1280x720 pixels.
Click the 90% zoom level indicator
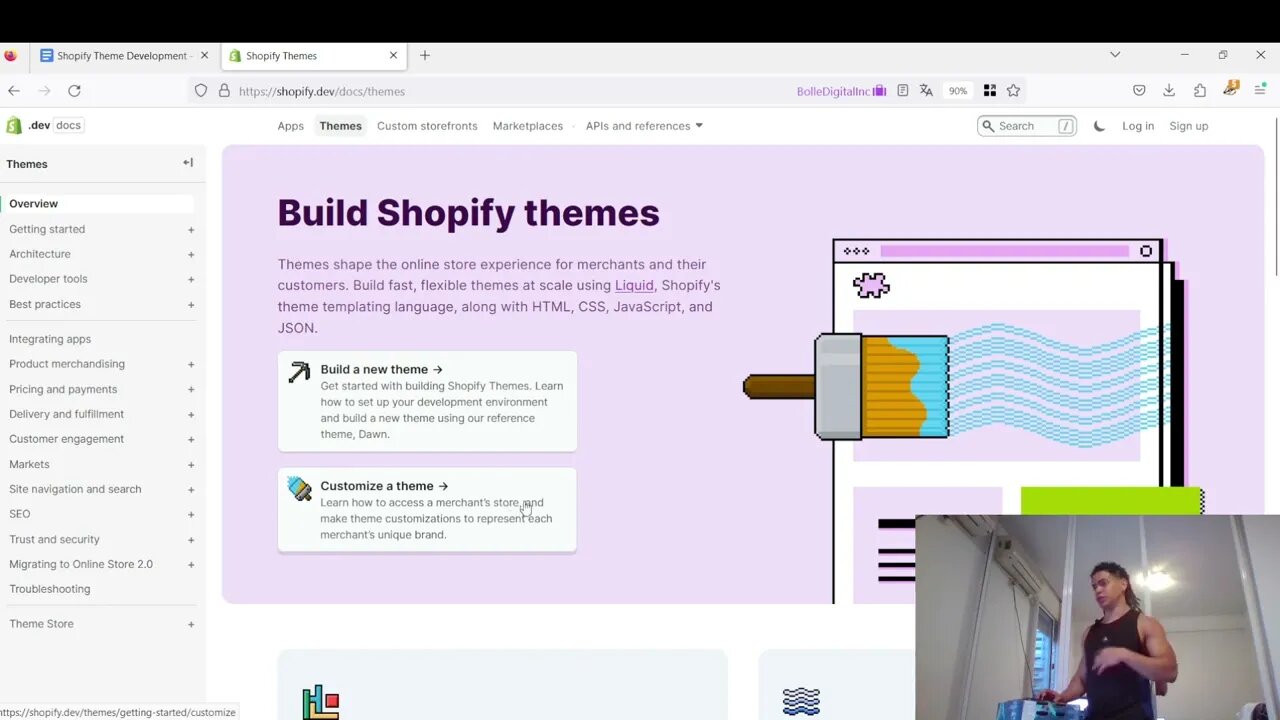tap(958, 91)
